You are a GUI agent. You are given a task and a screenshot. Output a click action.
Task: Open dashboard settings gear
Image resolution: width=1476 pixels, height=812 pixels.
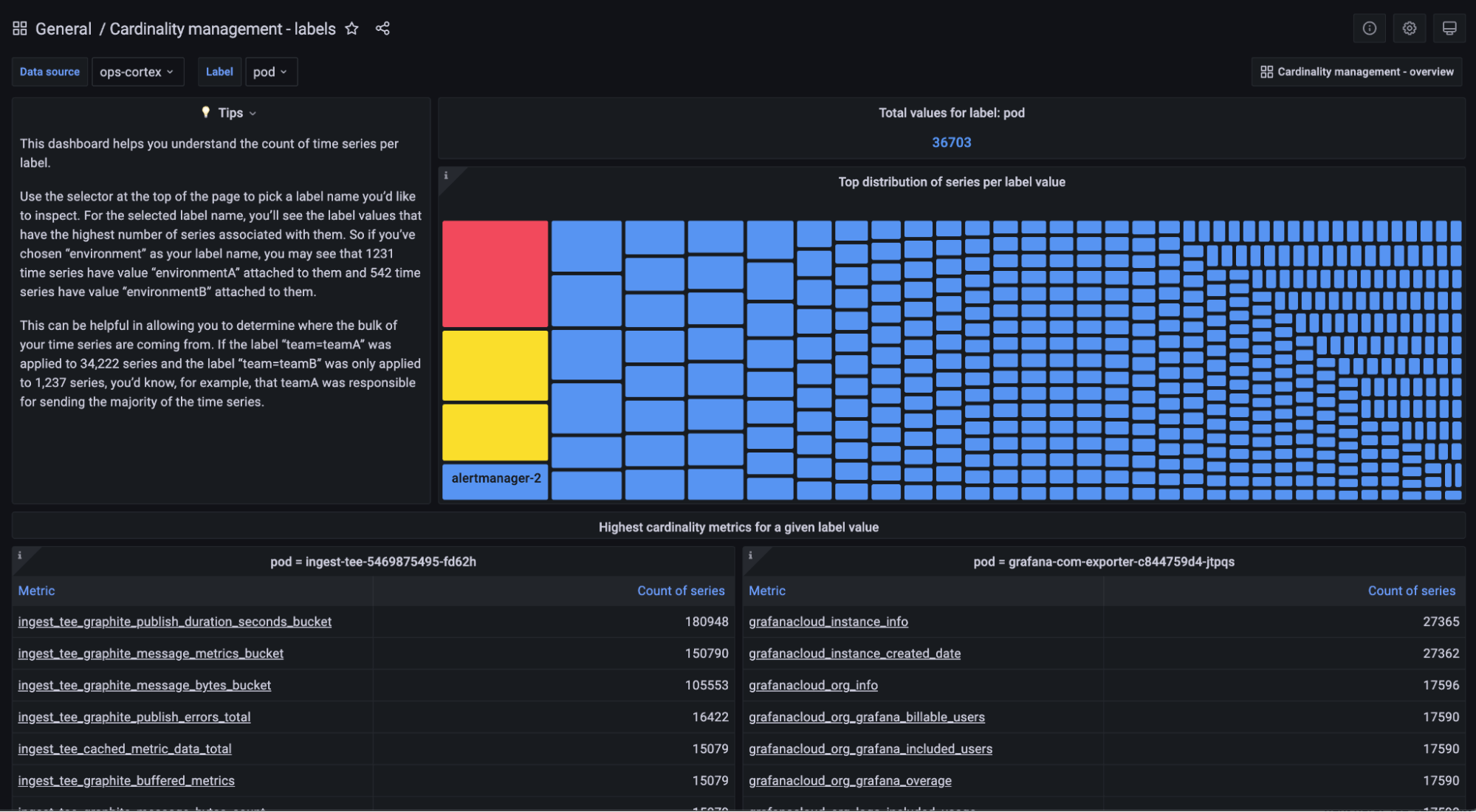point(1410,28)
